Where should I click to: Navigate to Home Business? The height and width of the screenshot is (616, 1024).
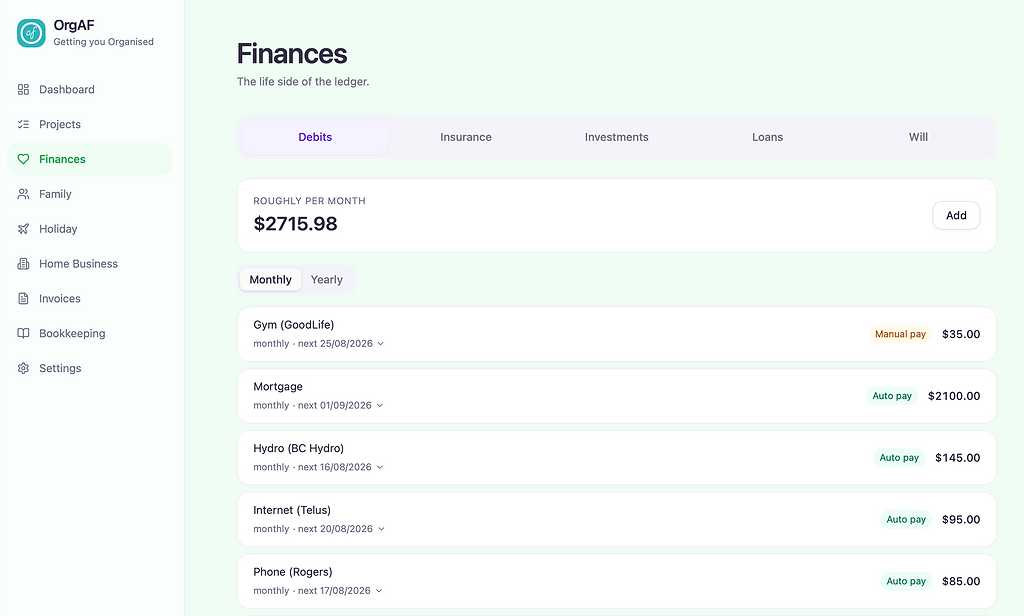[x=89, y=264]
